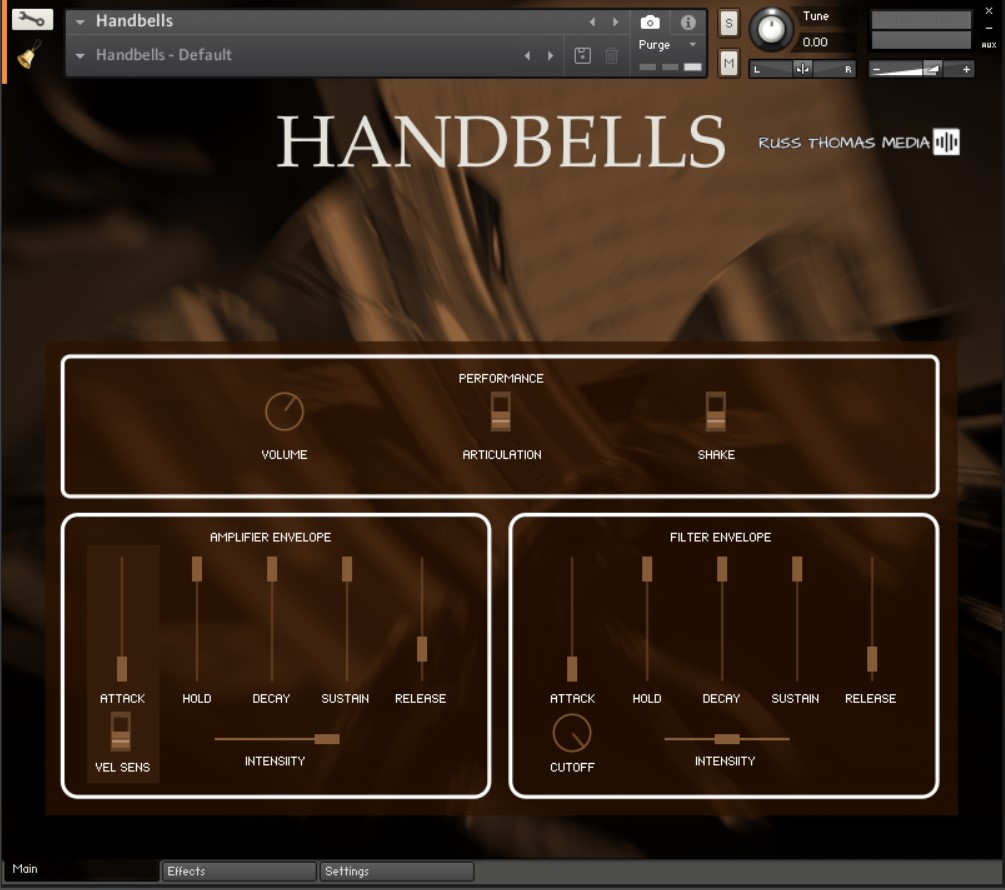Decrease volume with the minus icon
The height and width of the screenshot is (890, 1005).
point(876,69)
